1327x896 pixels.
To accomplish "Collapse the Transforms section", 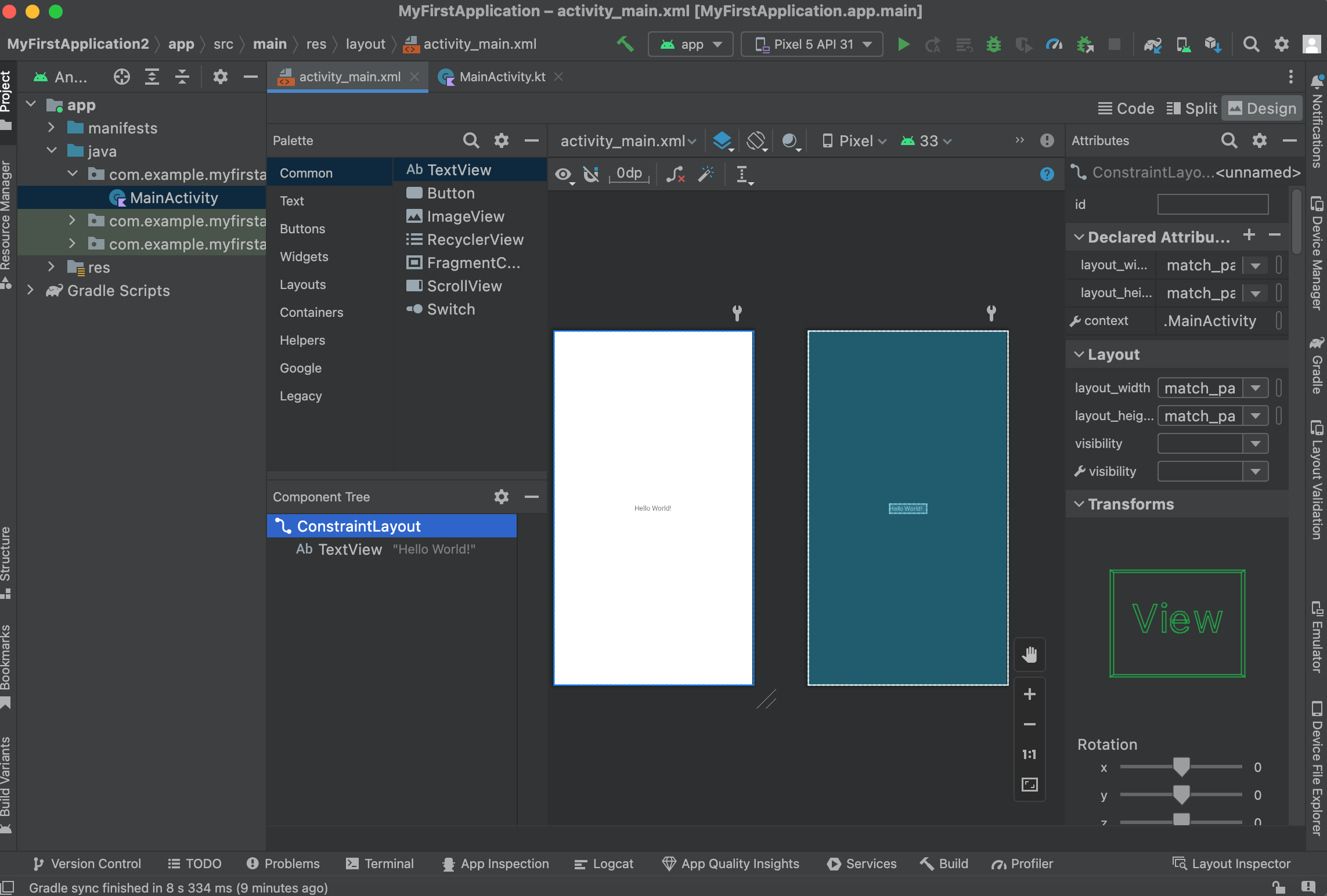I will coord(1079,504).
